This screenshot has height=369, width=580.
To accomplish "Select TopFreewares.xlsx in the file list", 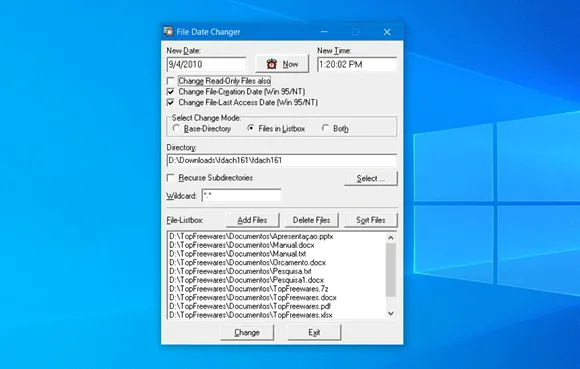I will [x=251, y=315].
